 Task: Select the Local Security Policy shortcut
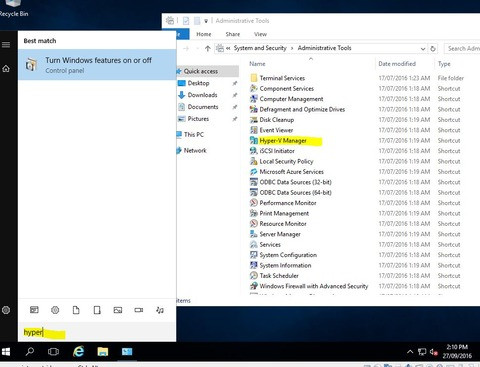click(286, 161)
